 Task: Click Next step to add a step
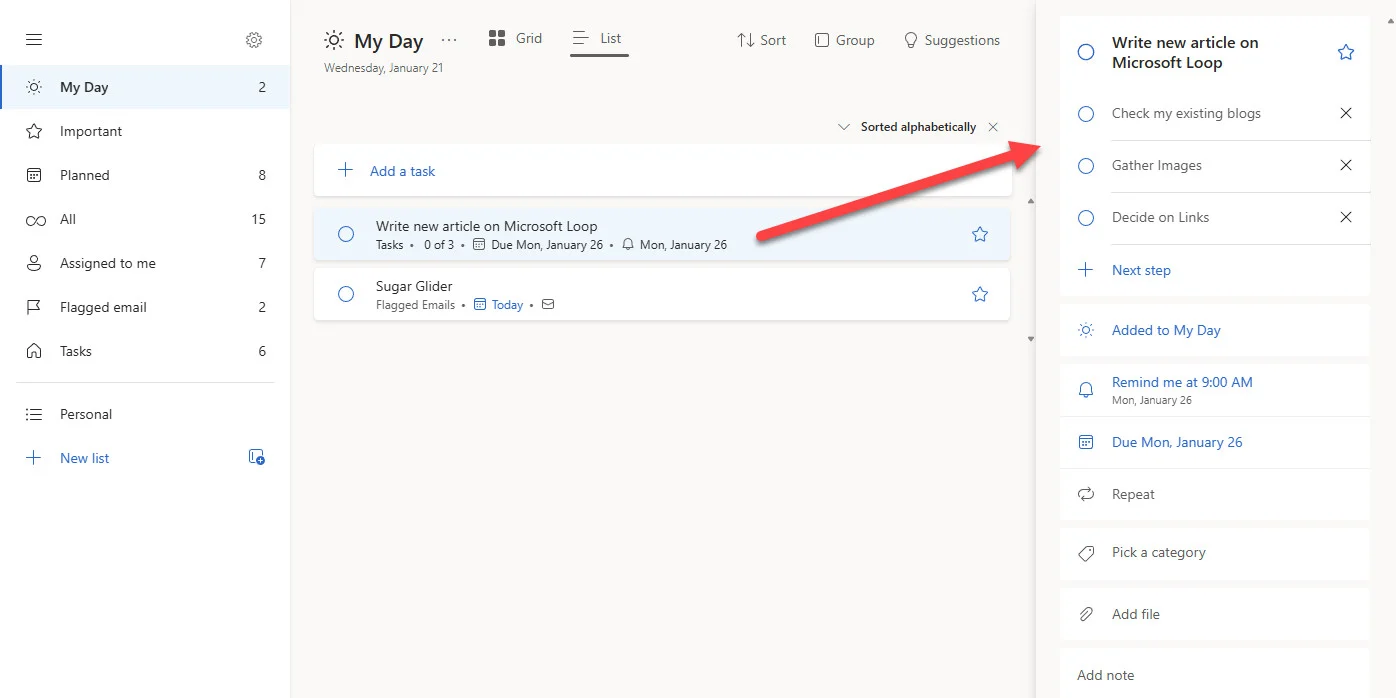tap(1141, 270)
